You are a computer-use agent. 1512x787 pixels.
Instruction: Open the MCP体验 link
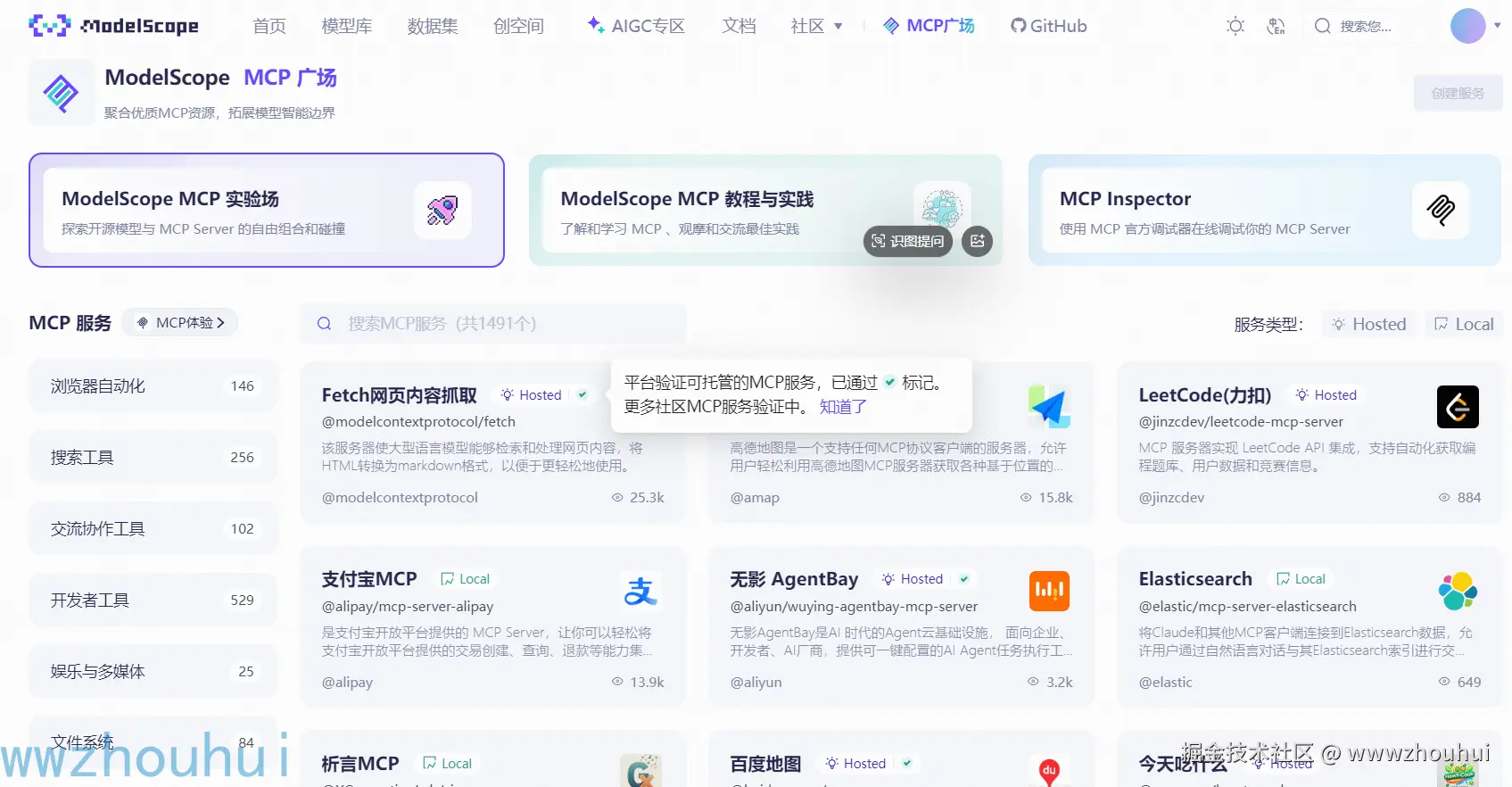180,322
